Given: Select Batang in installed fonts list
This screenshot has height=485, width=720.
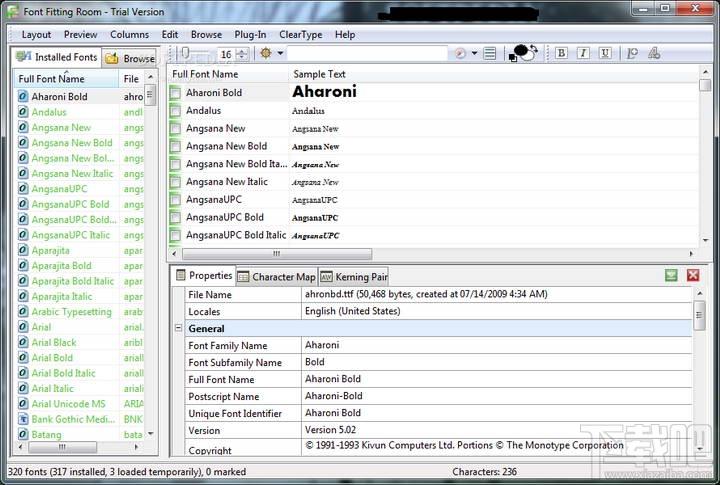Looking at the screenshot, I should 46,434.
